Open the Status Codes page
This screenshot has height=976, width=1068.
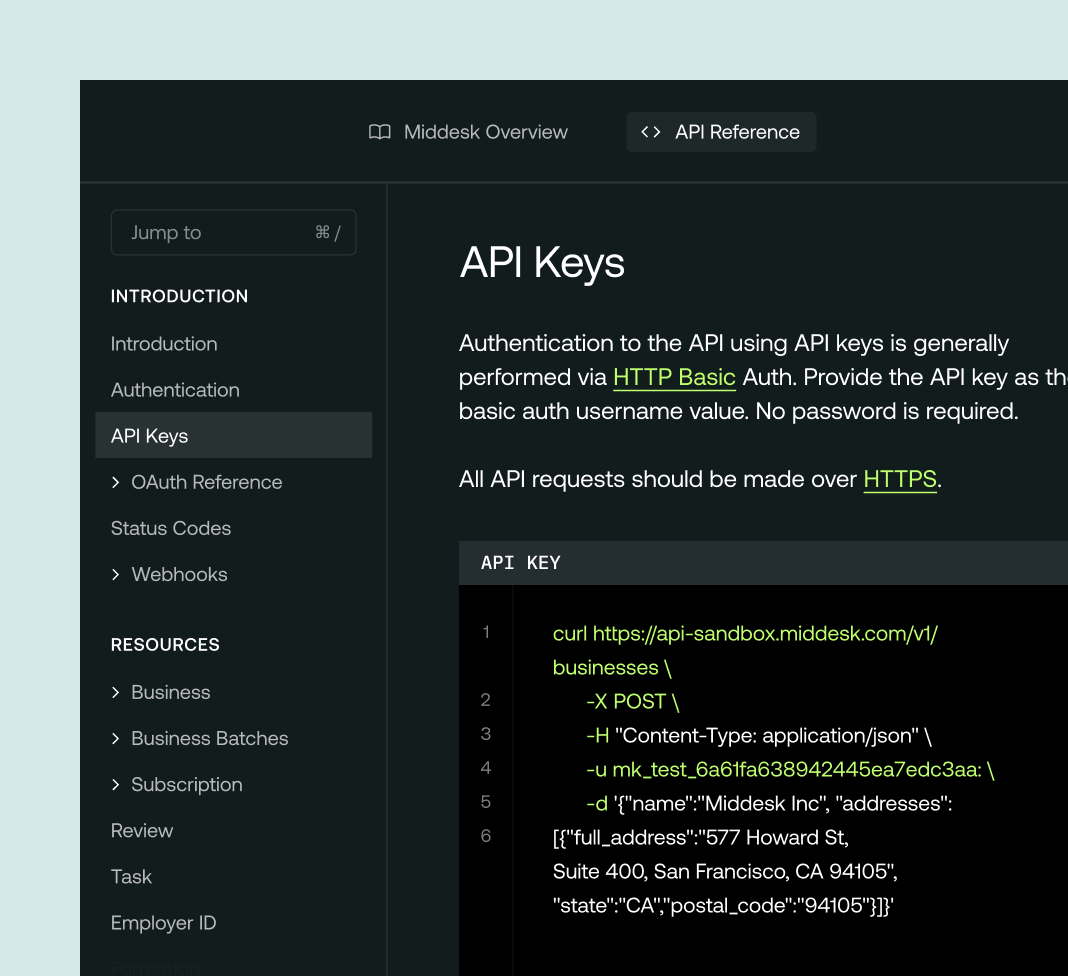tap(170, 528)
